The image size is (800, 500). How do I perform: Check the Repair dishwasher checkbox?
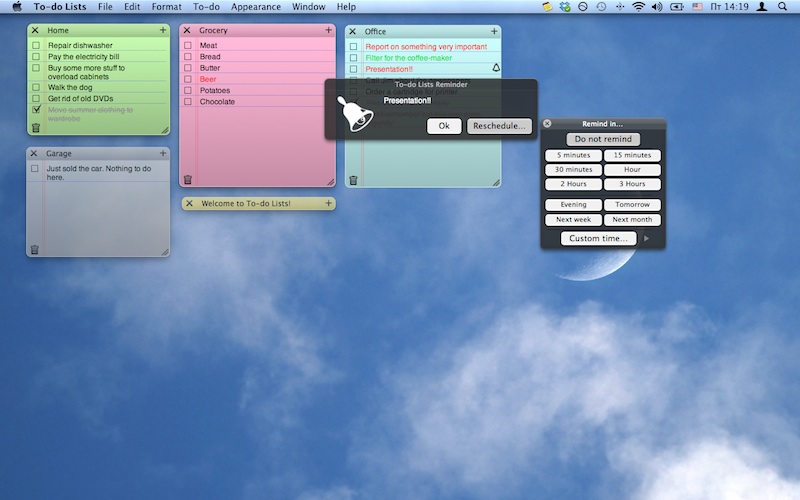pyautogui.click(x=36, y=45)
